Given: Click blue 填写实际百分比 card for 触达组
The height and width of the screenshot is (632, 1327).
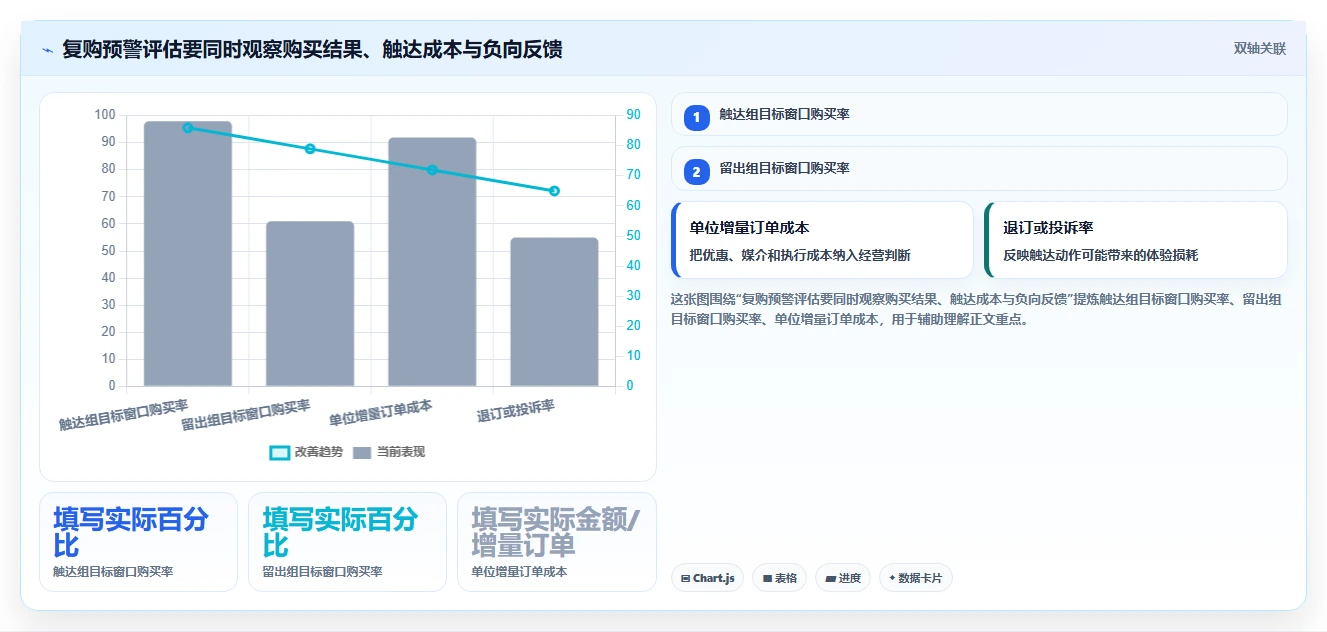Looking at the screenshot, I should 138,542.
